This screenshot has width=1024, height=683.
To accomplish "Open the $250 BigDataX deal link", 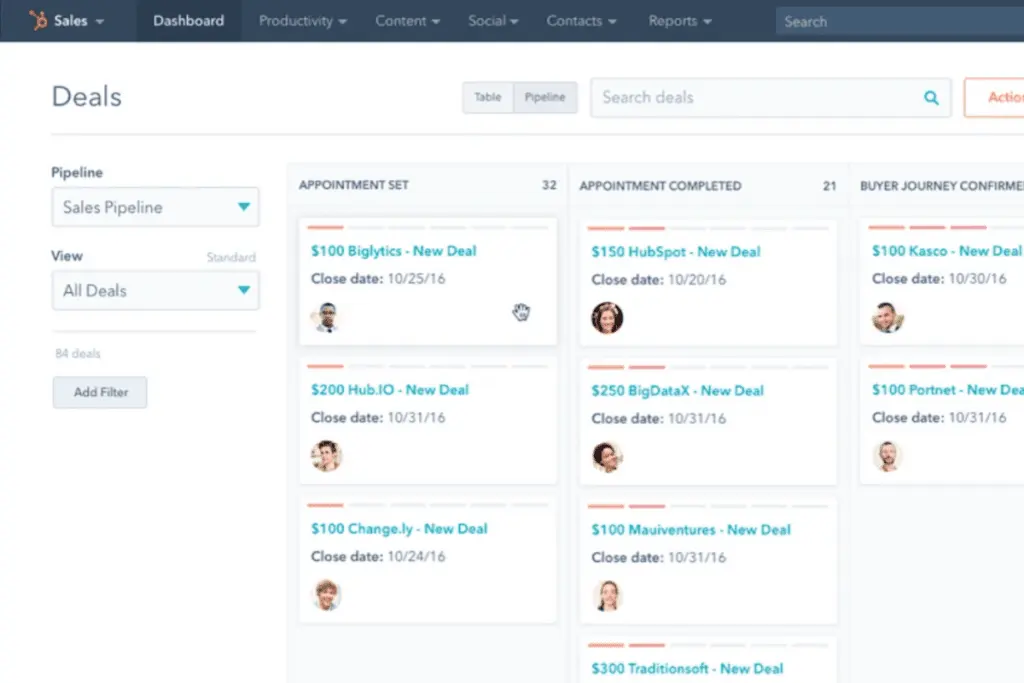I will coord(677,391).
